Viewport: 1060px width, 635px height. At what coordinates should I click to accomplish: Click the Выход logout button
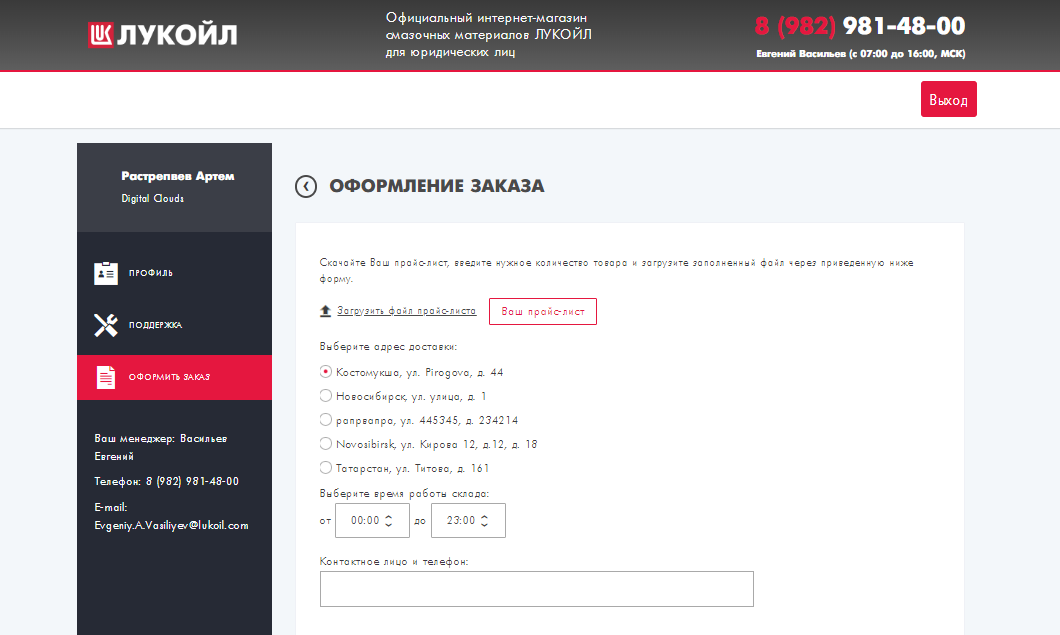pyautogui.click(x=948, y=99)
